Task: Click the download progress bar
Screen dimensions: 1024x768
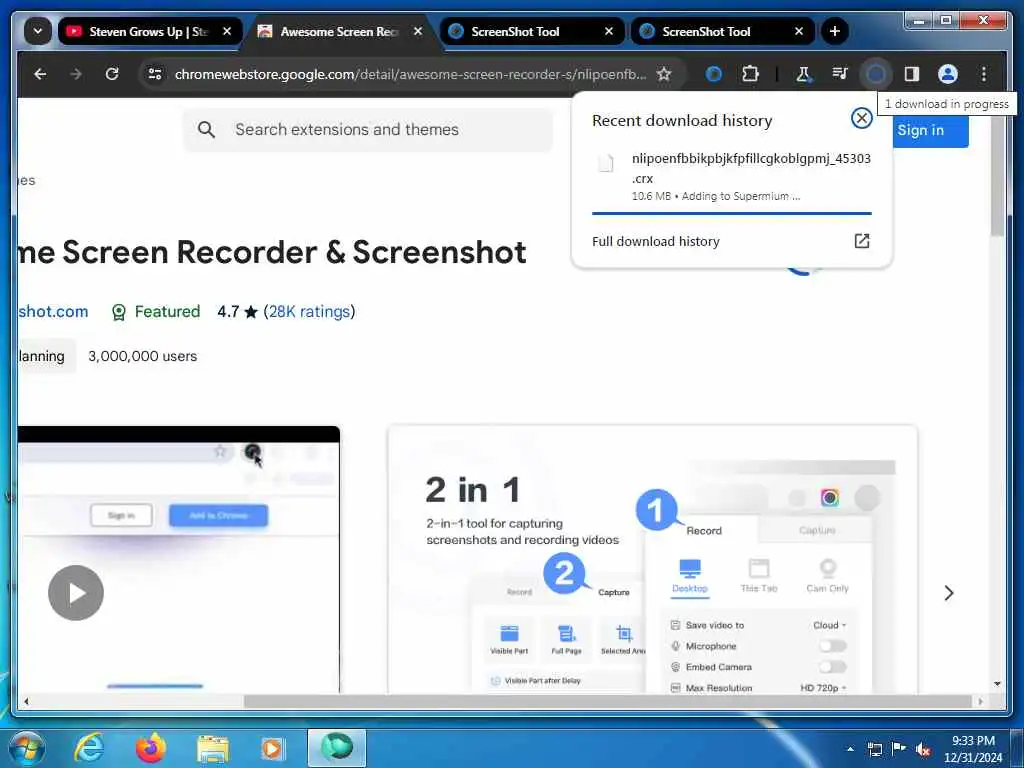Action: 731,213
